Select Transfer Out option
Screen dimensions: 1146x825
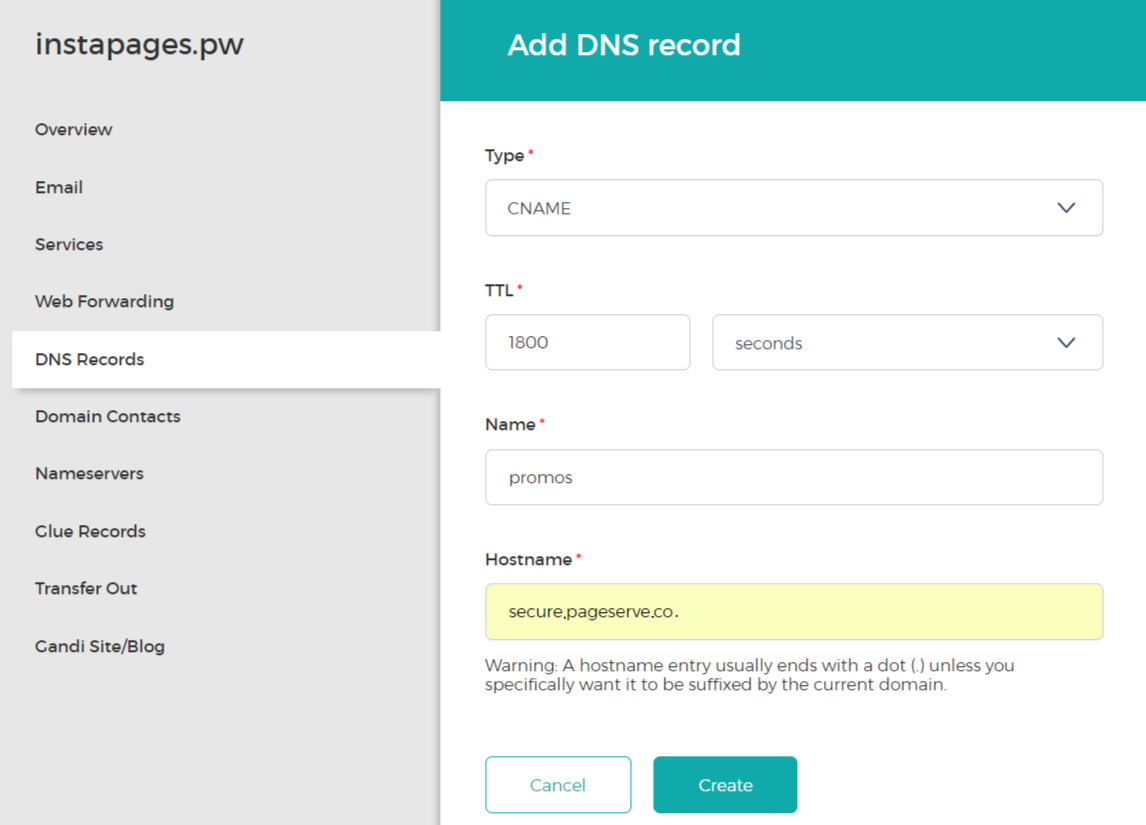(86, 589)
